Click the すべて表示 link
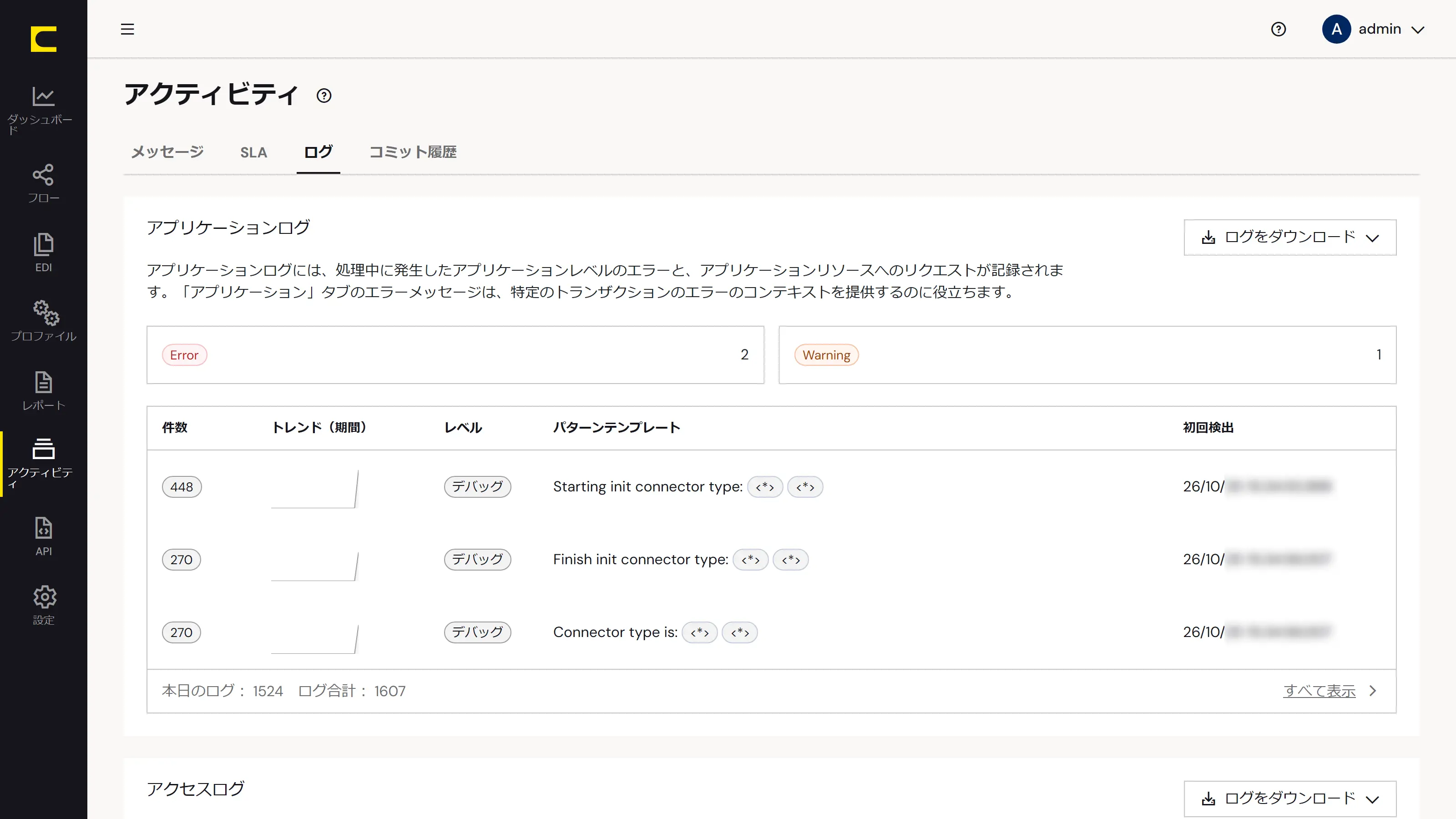This screenshot has height=819, width=1456. click(1319, 691)
